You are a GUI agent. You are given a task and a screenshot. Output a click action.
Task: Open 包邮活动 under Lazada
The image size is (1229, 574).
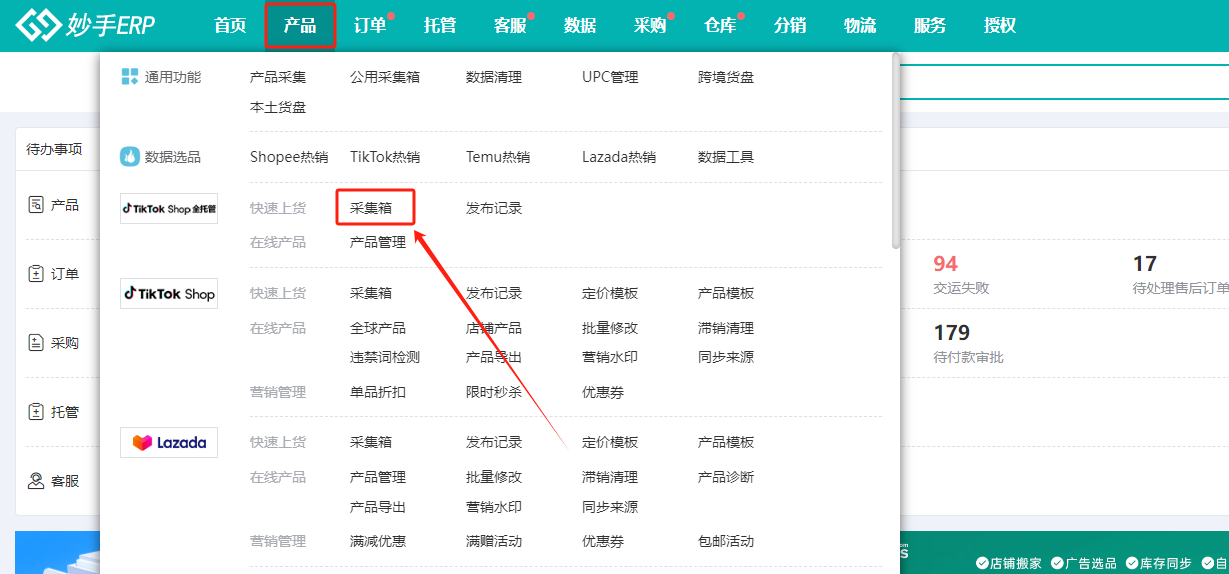(x=726, y=541)
